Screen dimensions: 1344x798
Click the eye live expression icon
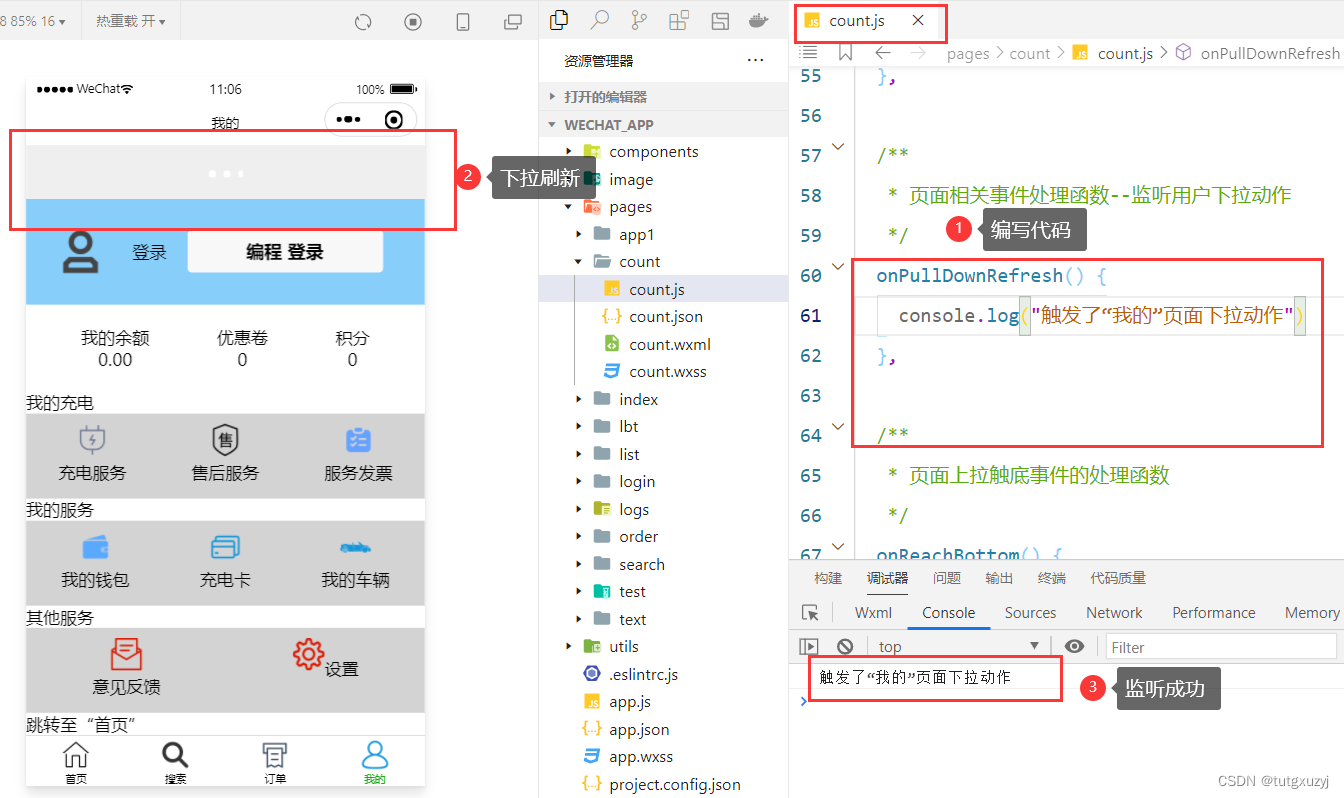tap(1074, 646)
